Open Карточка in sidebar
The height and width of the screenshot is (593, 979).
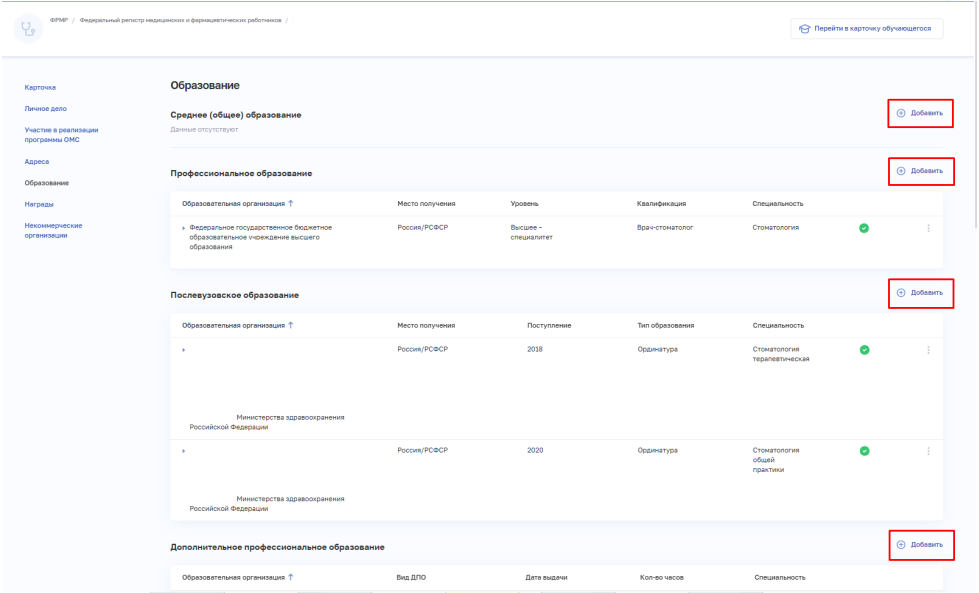[x=40, y=87]
